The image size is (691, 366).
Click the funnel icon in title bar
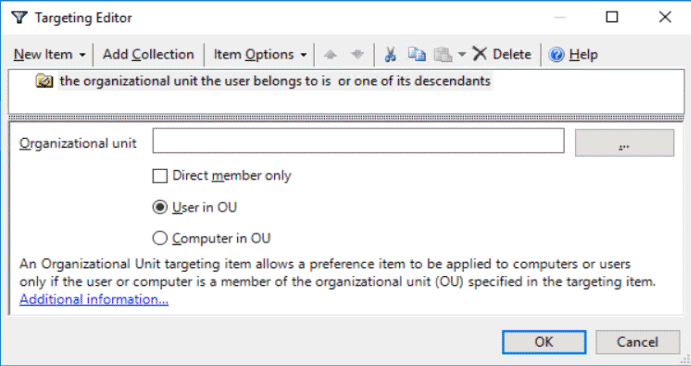tap(19, 18)
